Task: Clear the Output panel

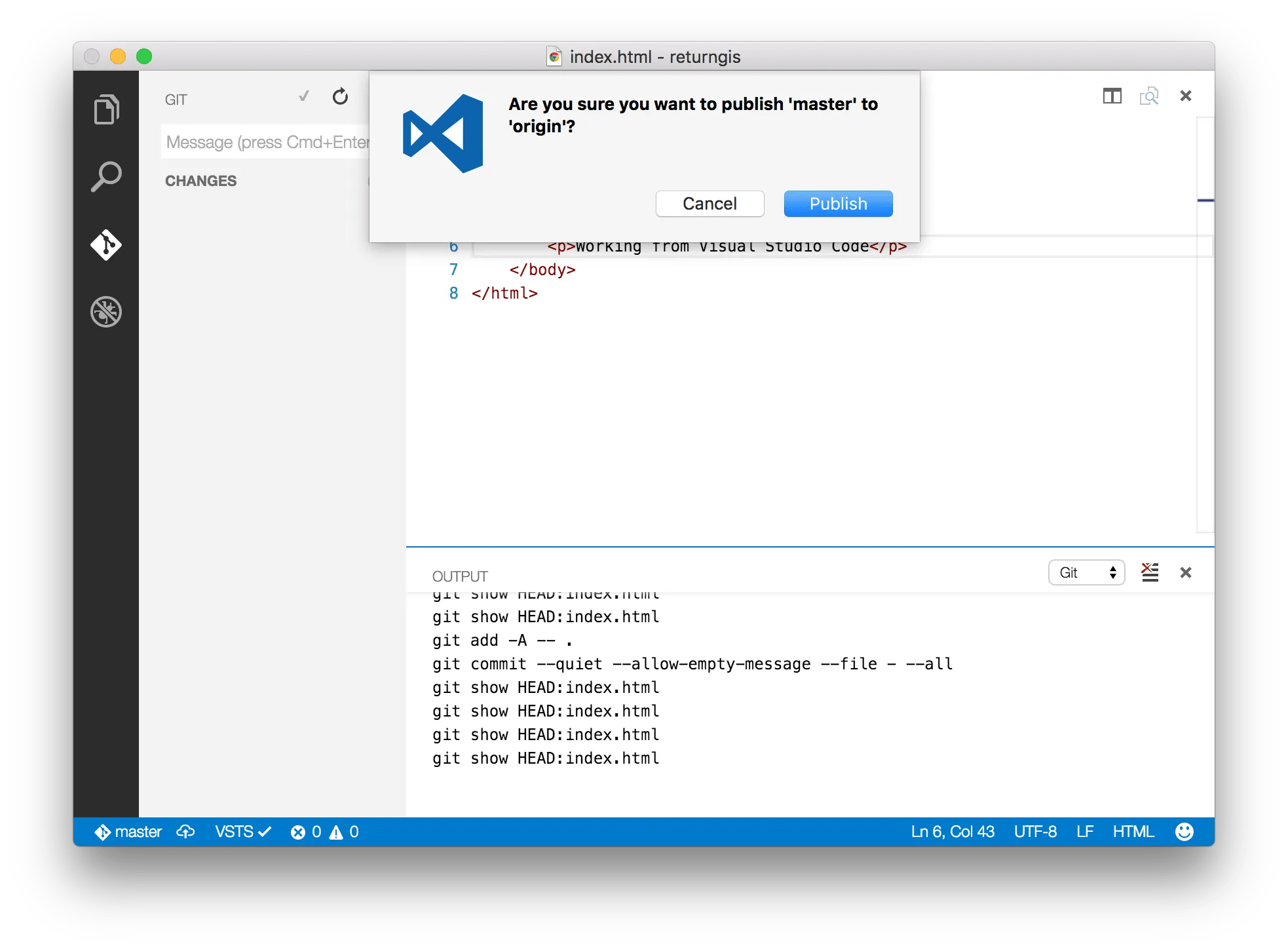Action: point(1150,572)
